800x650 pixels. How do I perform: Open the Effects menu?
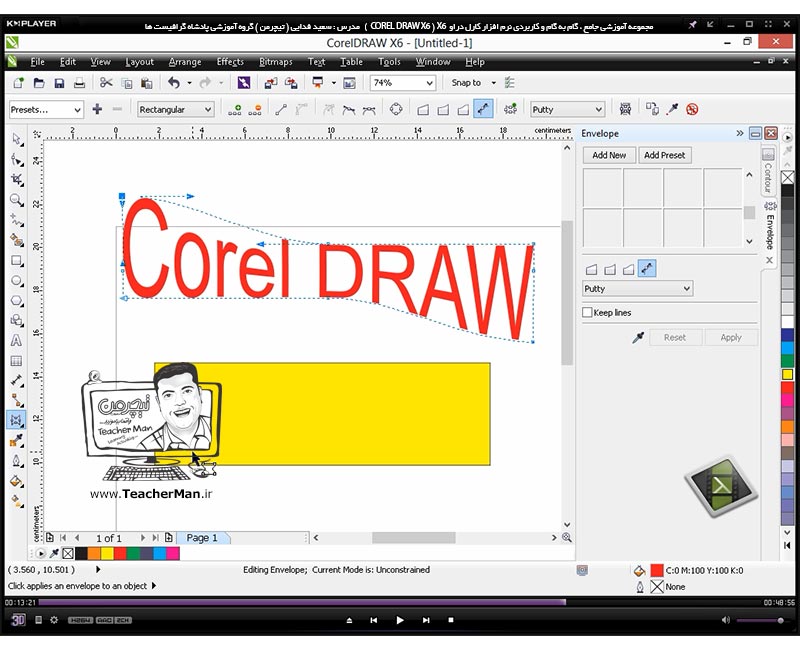tap(230, 62)
